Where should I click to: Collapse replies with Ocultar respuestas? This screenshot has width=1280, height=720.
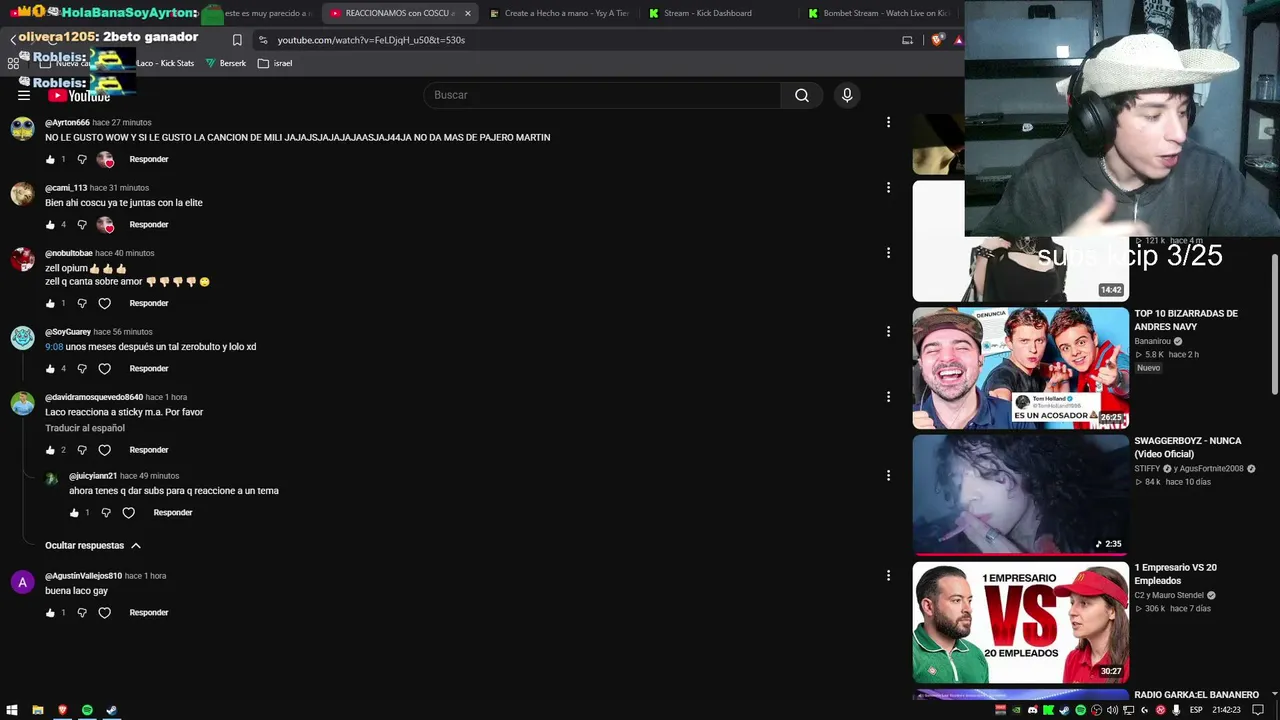point(93,545)
